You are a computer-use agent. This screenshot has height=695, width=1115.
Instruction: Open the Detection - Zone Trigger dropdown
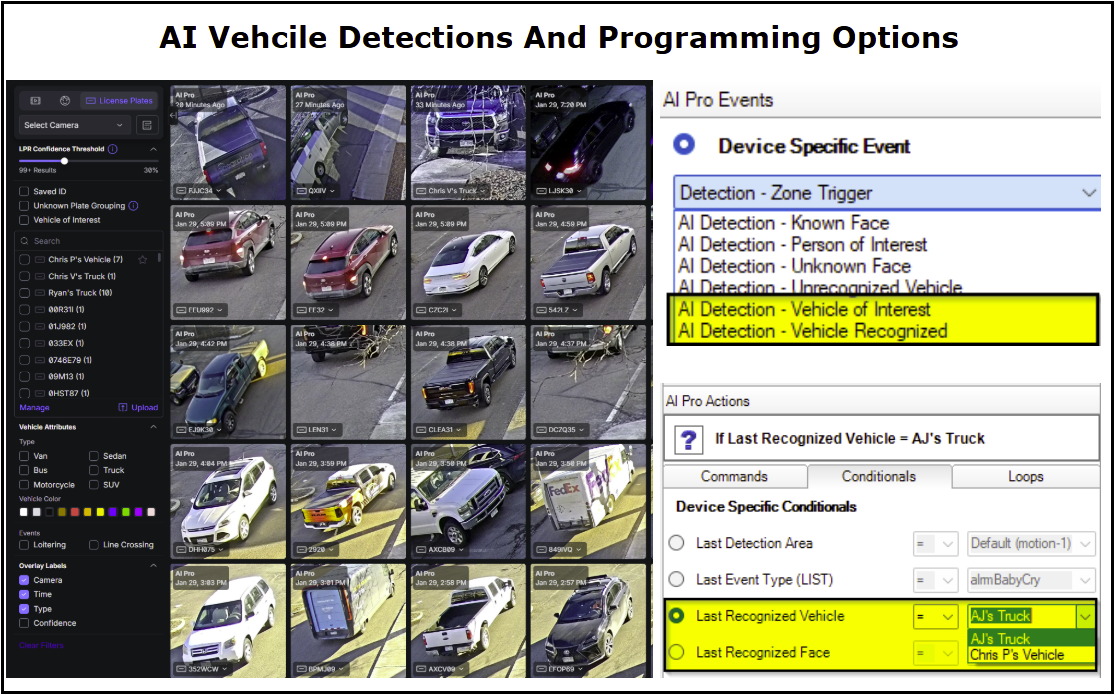pyautogui.click(x=887, y=193)
